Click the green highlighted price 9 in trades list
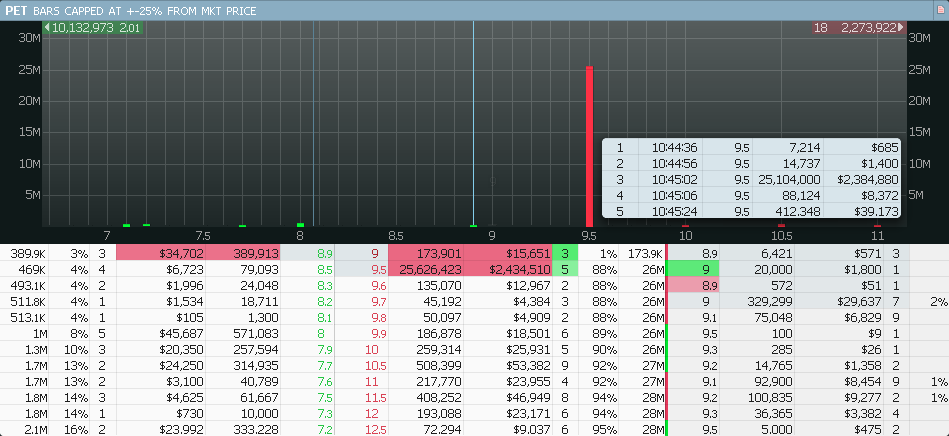The height and width of the screenshot is (436, 949). point(694,269)
